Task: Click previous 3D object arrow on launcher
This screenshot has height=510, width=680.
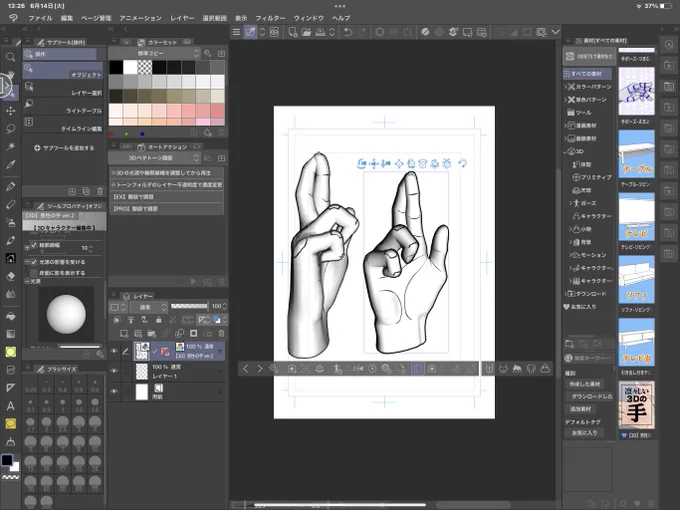Action: pos(245,369)
